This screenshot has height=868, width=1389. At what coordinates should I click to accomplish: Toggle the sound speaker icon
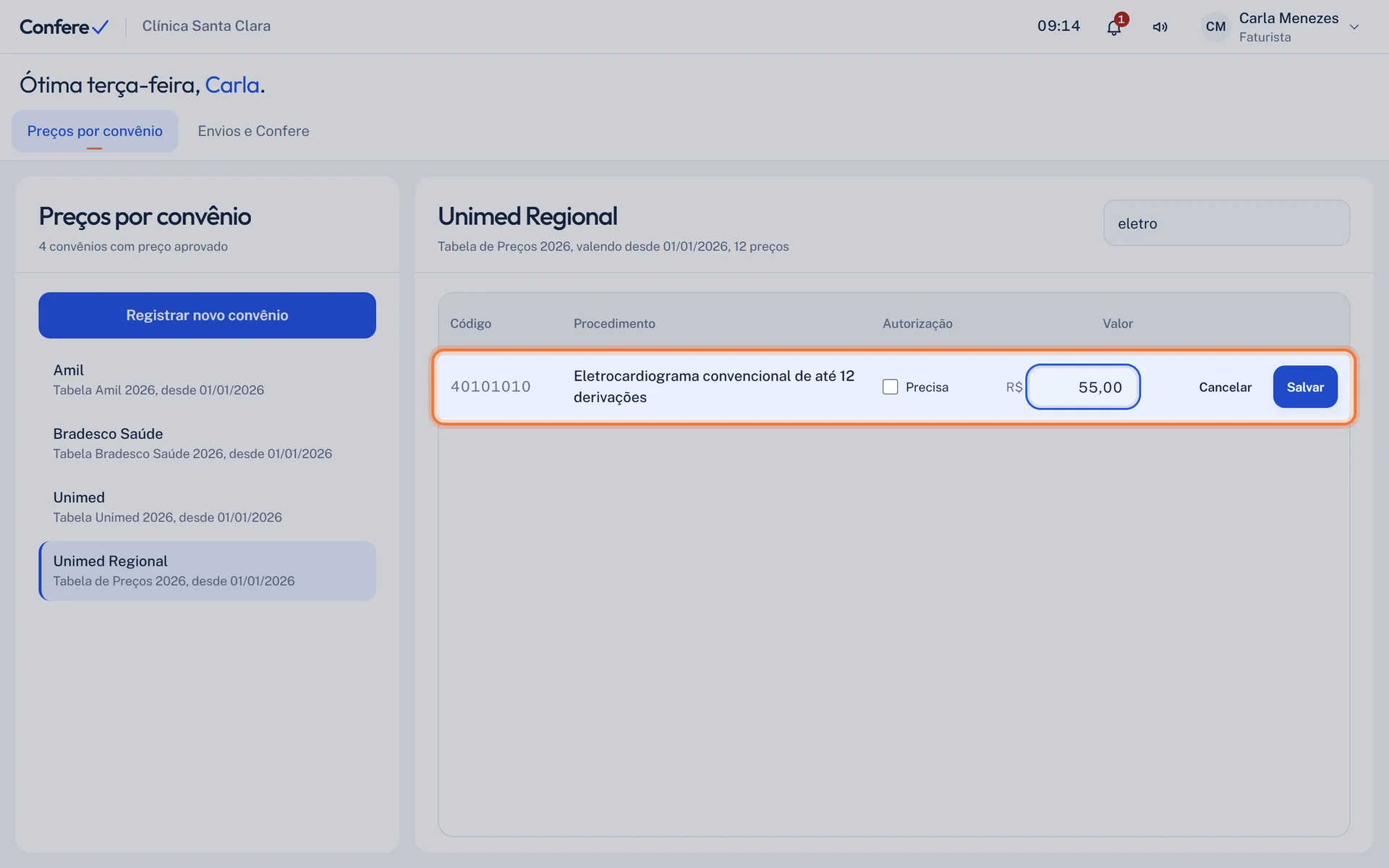(1160, 27)
